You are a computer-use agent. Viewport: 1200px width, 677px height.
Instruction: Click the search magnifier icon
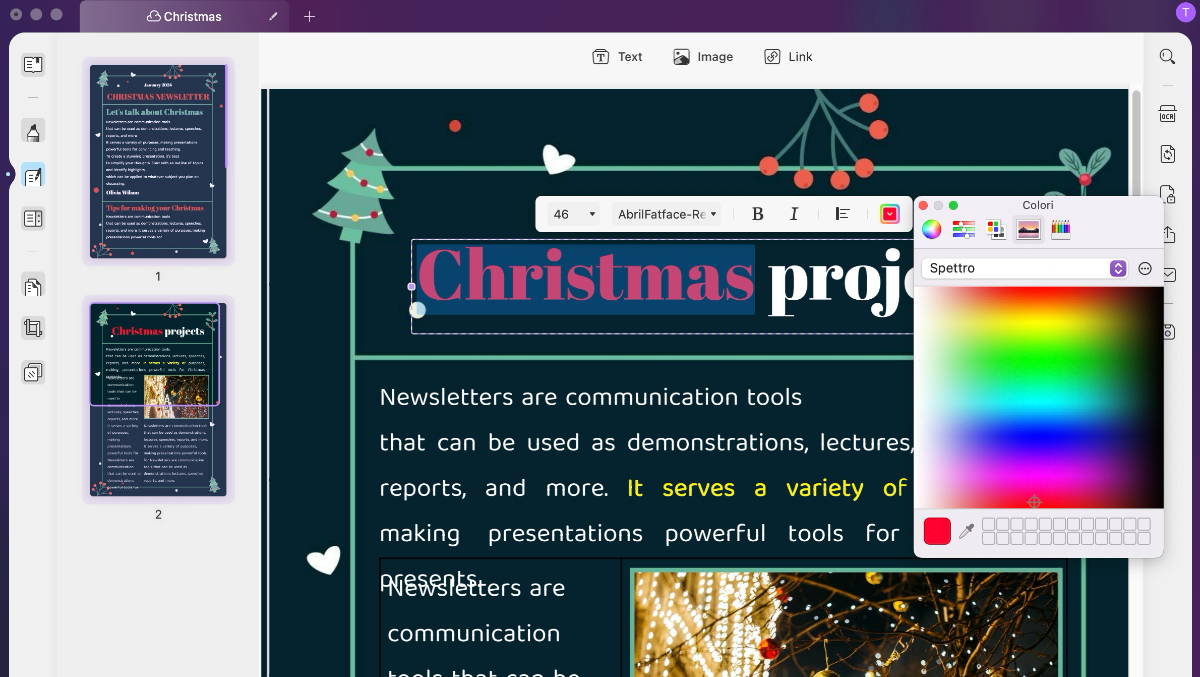(x=1167, y=57)
